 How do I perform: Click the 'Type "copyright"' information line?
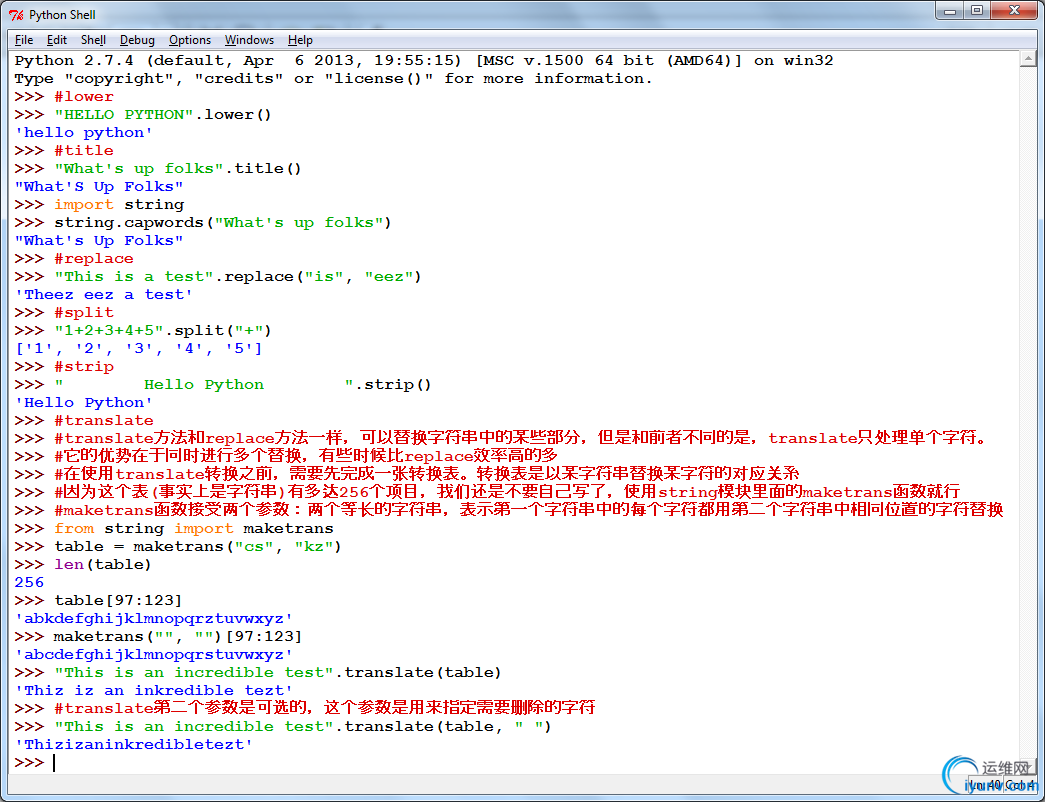(333, 79)
